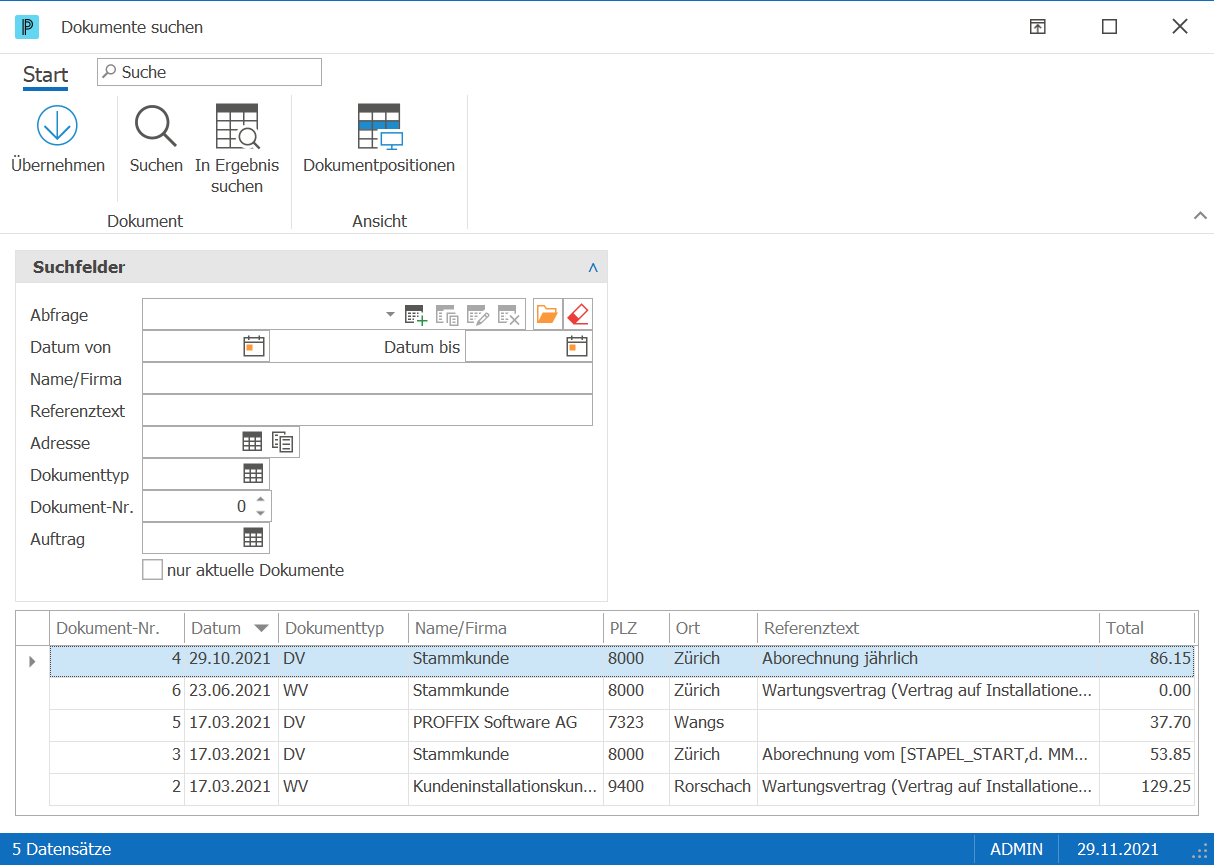Open the Adresse lookup table icon
The width and height of the screenshot is (1214, 865).
click(253, 442)
